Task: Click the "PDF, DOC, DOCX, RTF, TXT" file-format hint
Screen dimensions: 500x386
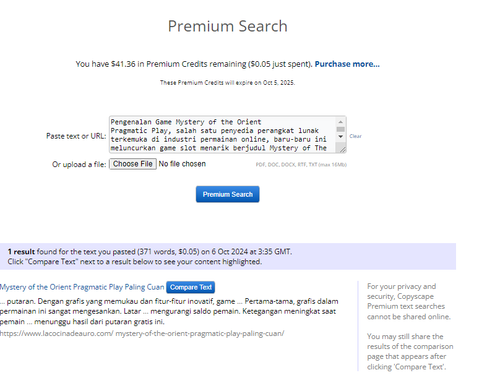Action: coord(301,165)
